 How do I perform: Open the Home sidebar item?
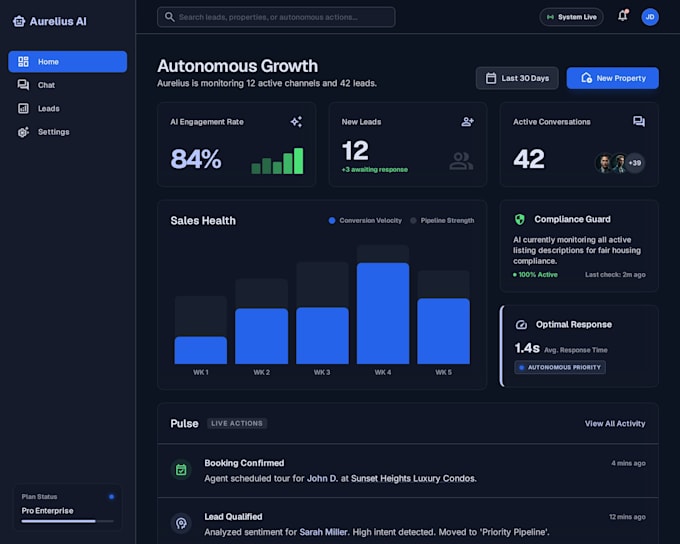tap(68, 62)
